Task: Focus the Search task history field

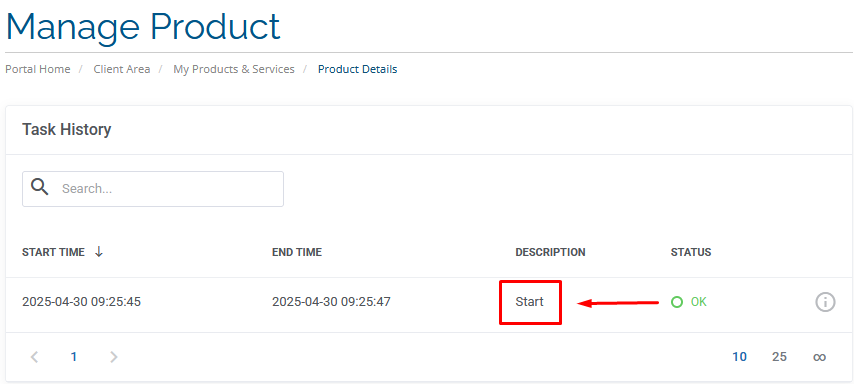Action: (153, 189)
